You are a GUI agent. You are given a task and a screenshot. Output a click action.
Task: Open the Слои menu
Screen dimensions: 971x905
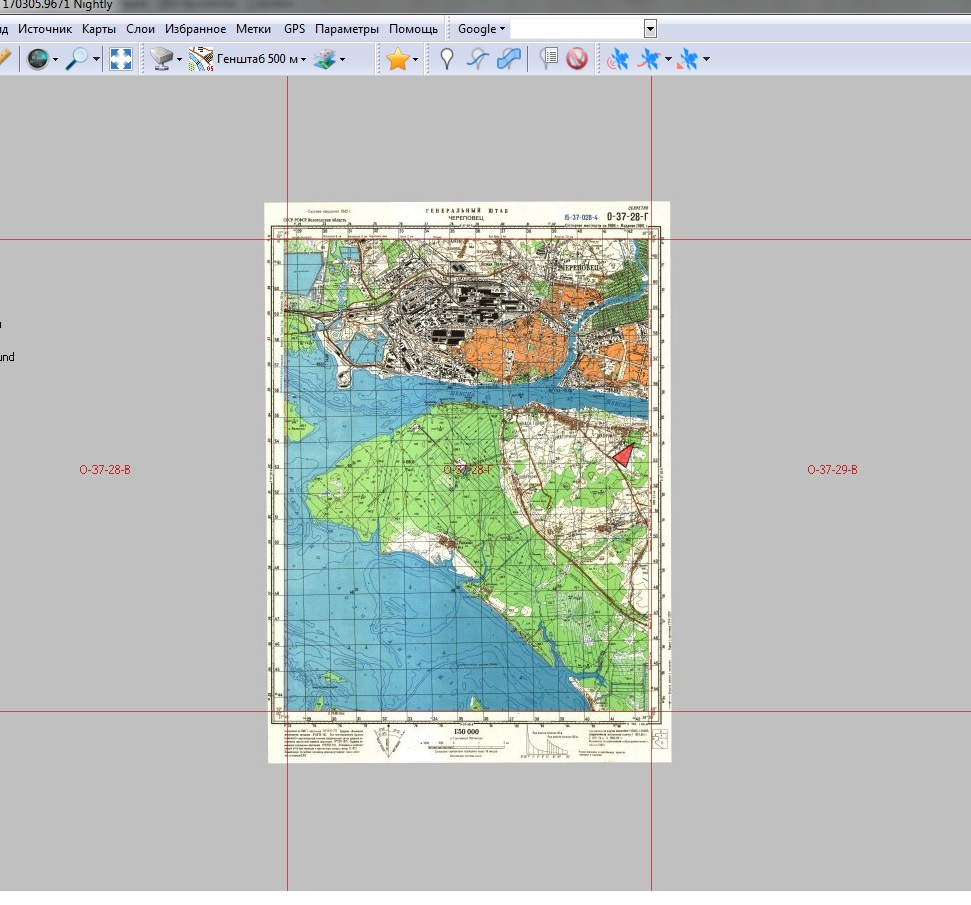(140, 29)
